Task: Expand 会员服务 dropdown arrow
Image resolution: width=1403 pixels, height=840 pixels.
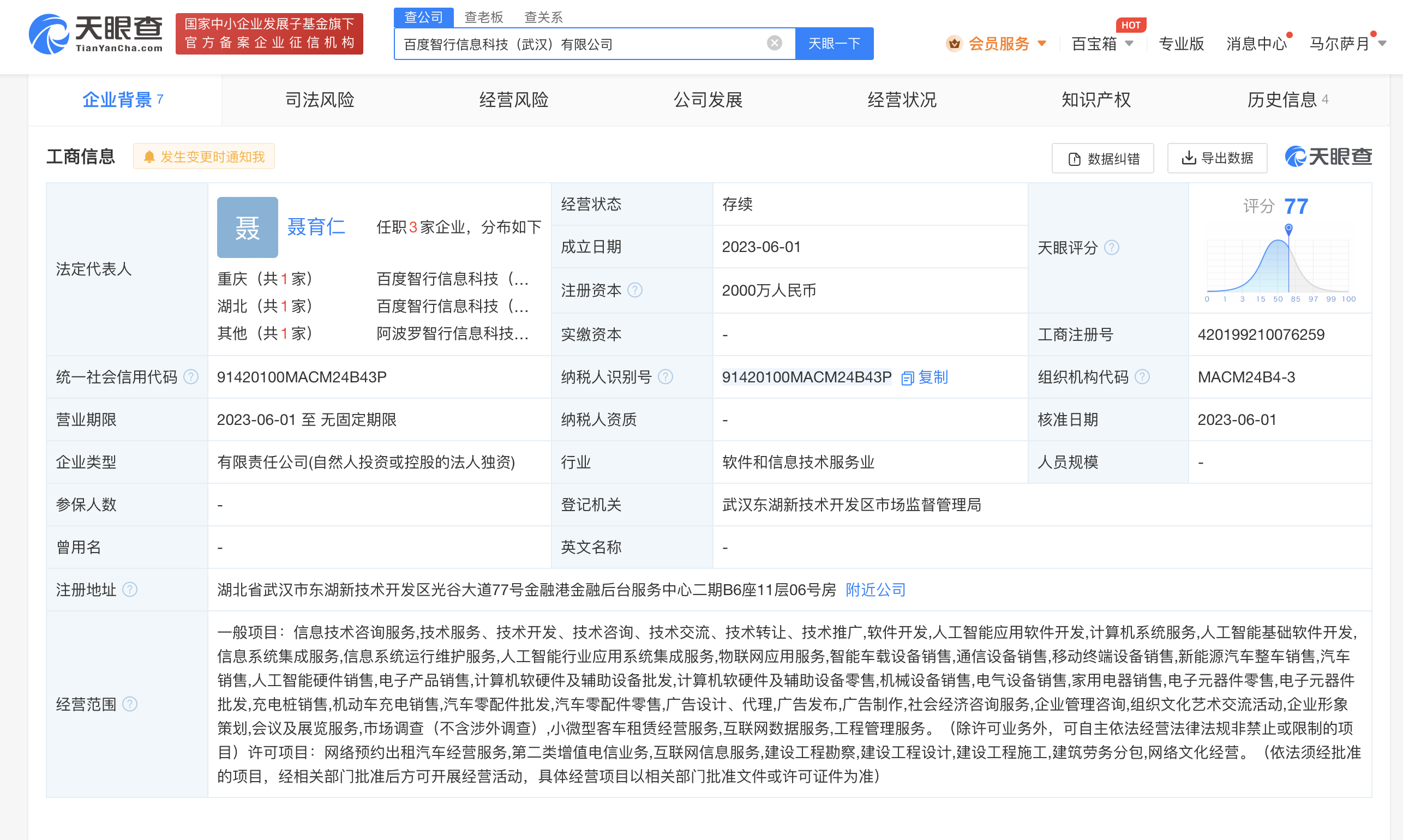Action: click(1042, 44)
